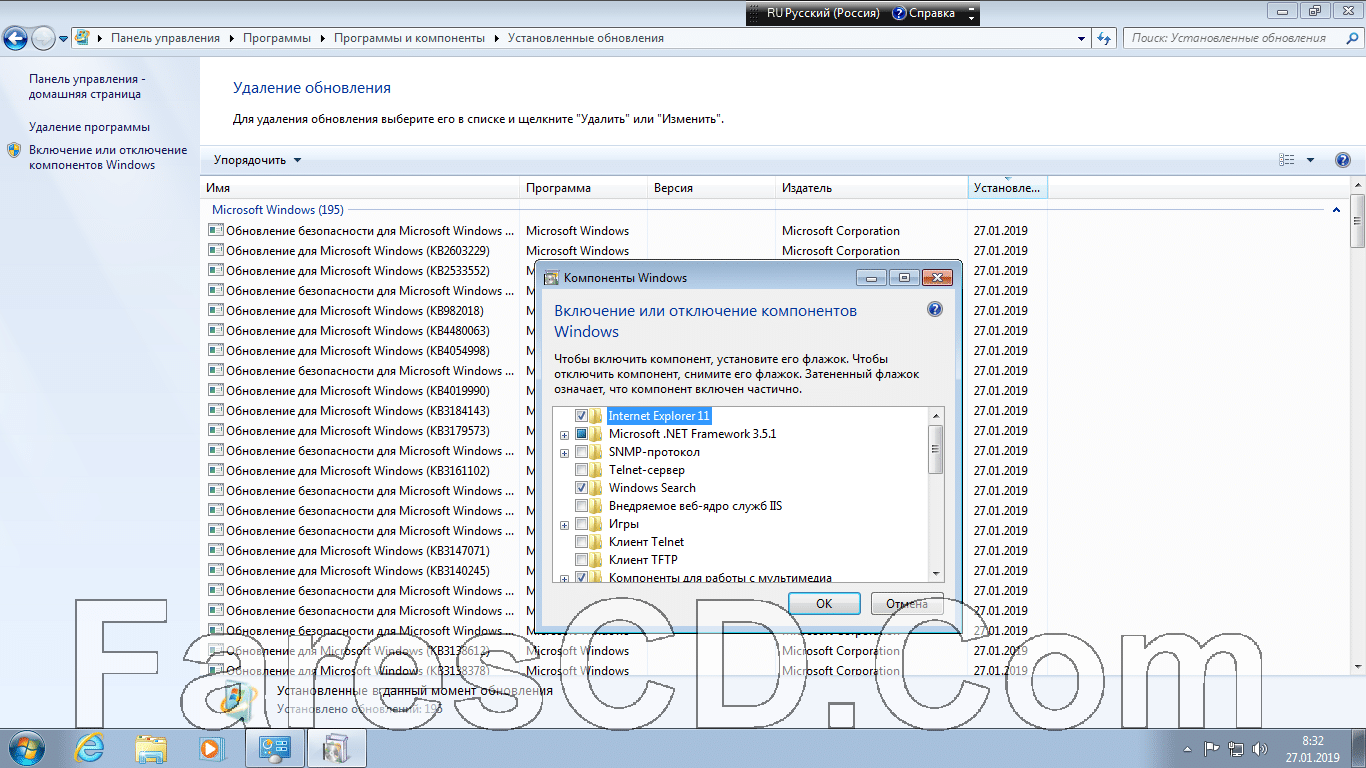Open breadcrumb arrow after Панель управления

coord(231,38)
